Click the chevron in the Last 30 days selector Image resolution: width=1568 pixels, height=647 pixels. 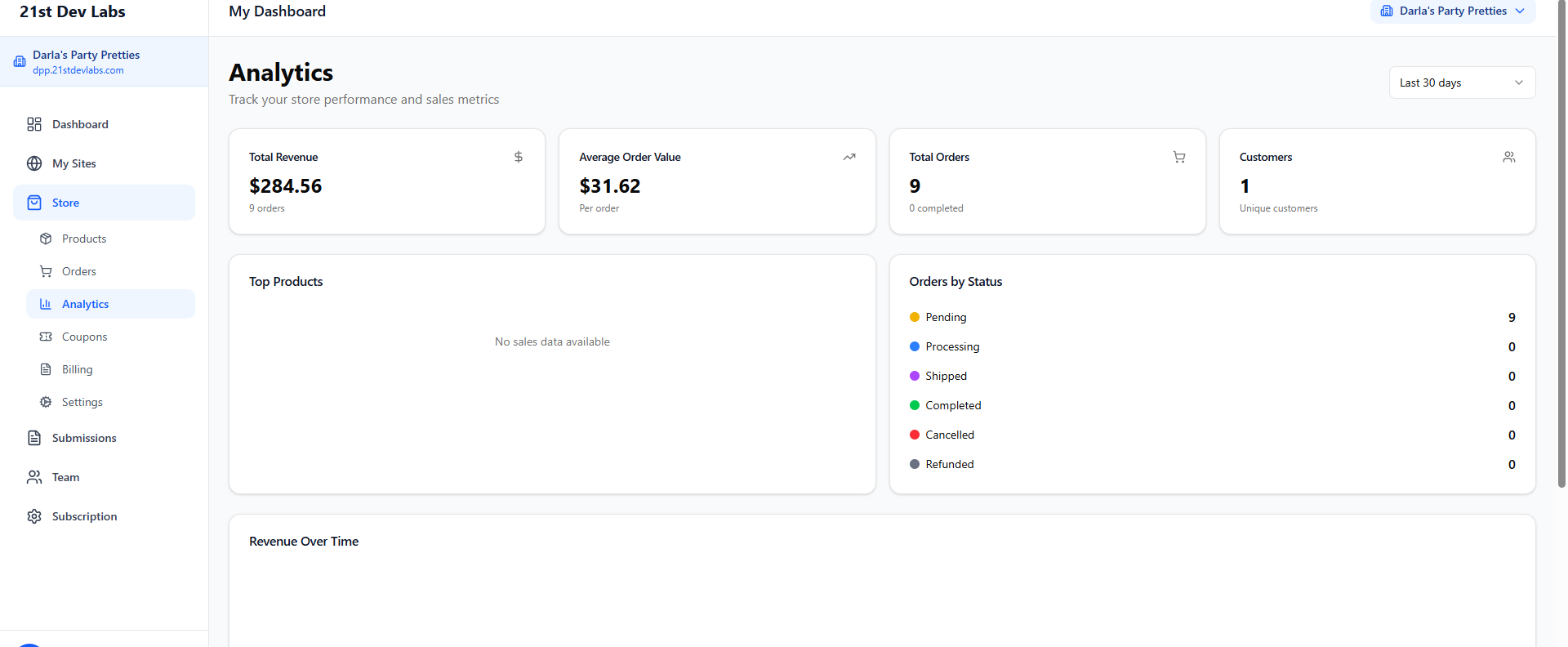pyautogui.click(x=1518, y=83)
